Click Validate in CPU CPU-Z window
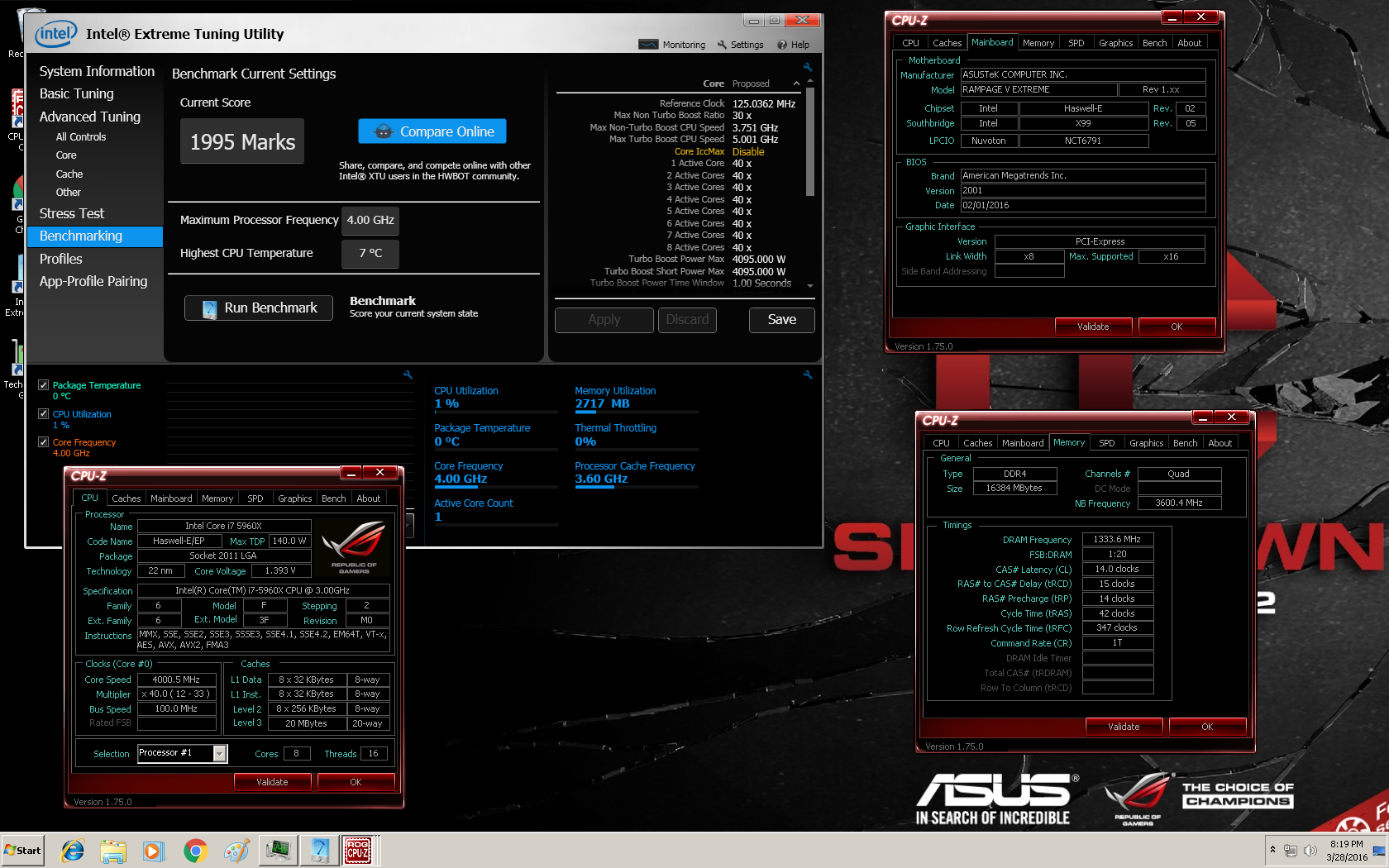 [272, 782]
